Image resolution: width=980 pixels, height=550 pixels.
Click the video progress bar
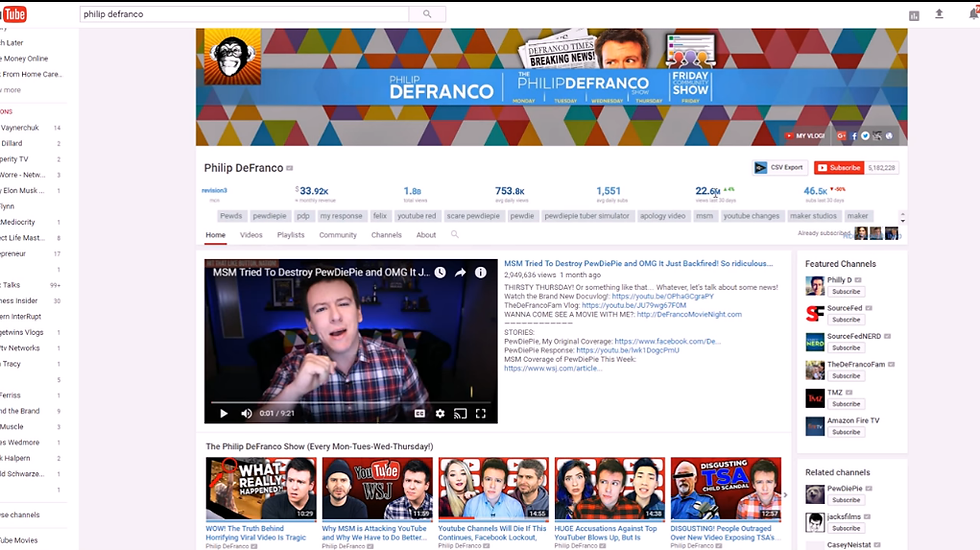[351, 402]
